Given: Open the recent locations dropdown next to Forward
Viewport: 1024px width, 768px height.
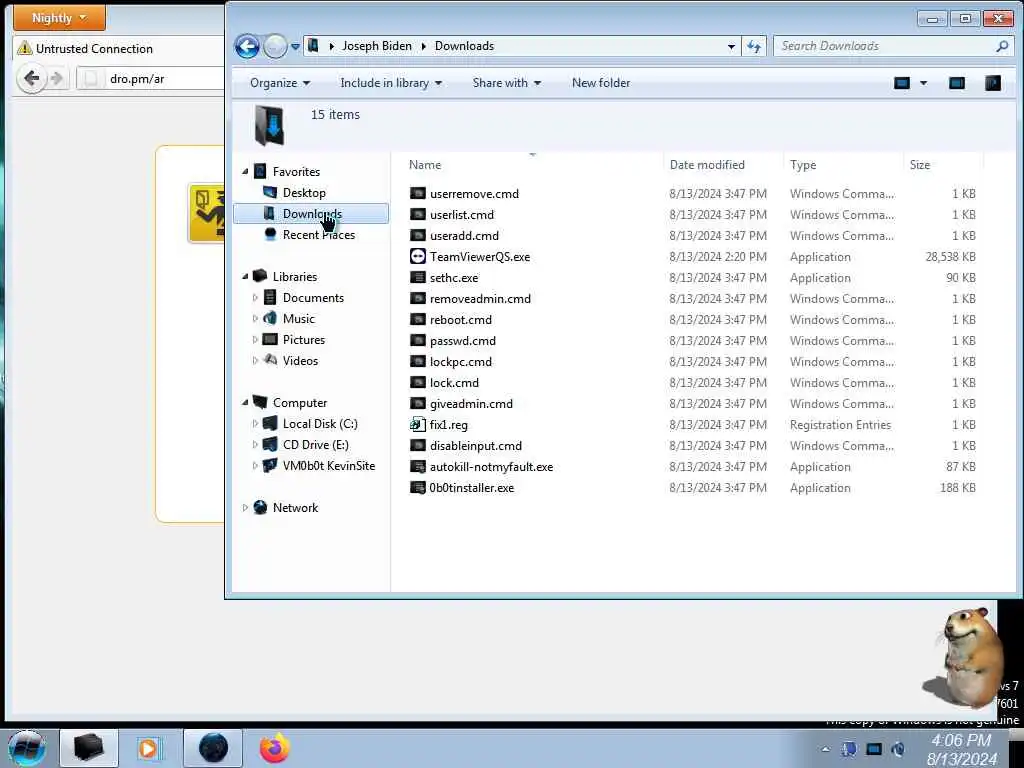Looking at the screenshot, I should pos(295,46).
